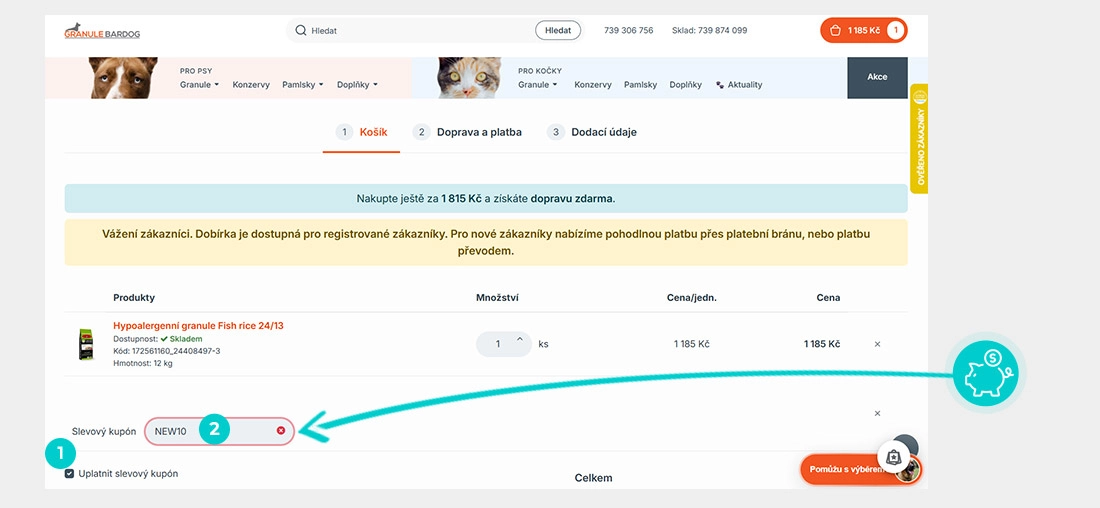
Task: Open the Akce promotions button
Action: click(877, 77)
